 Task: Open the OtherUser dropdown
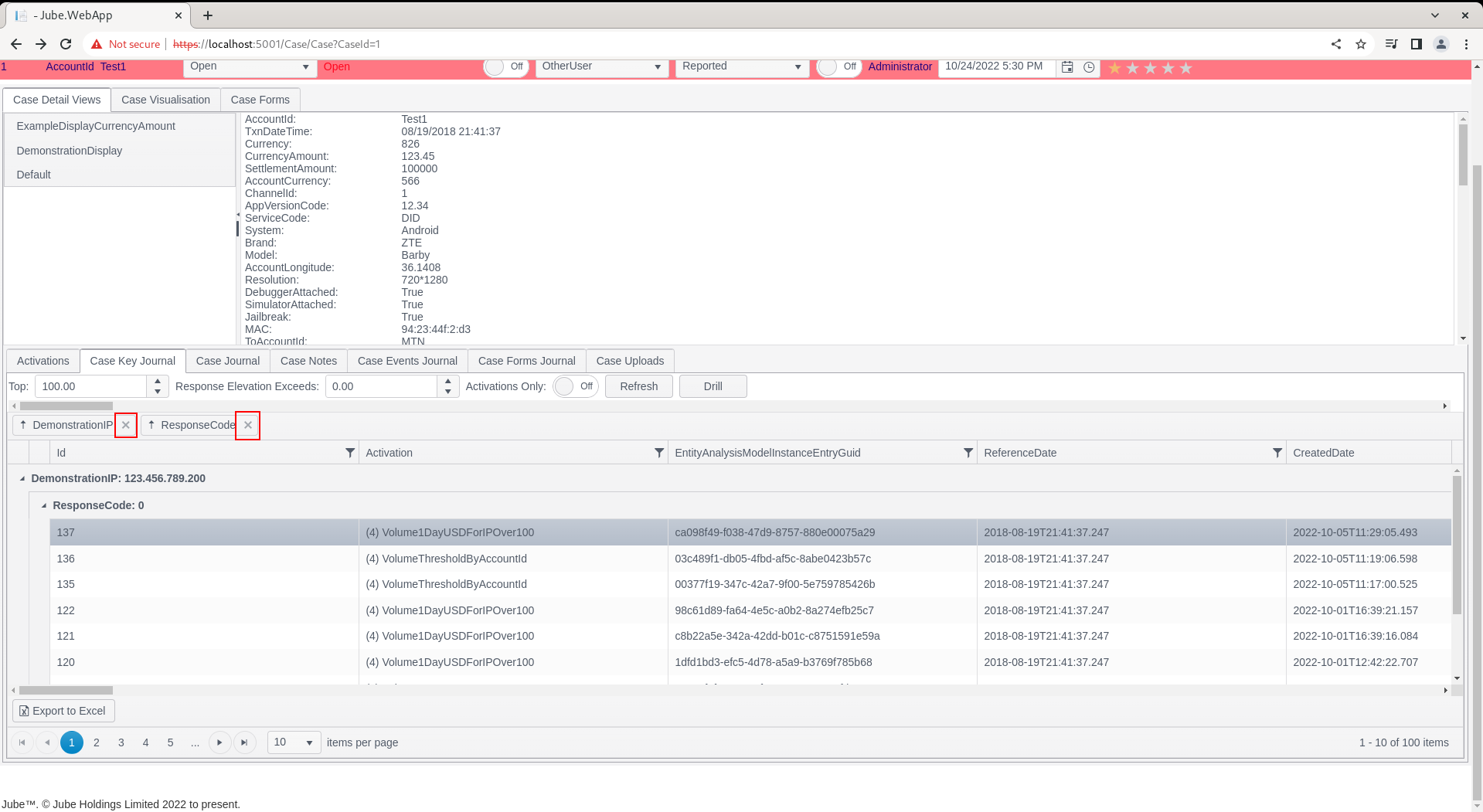point(602,66)
